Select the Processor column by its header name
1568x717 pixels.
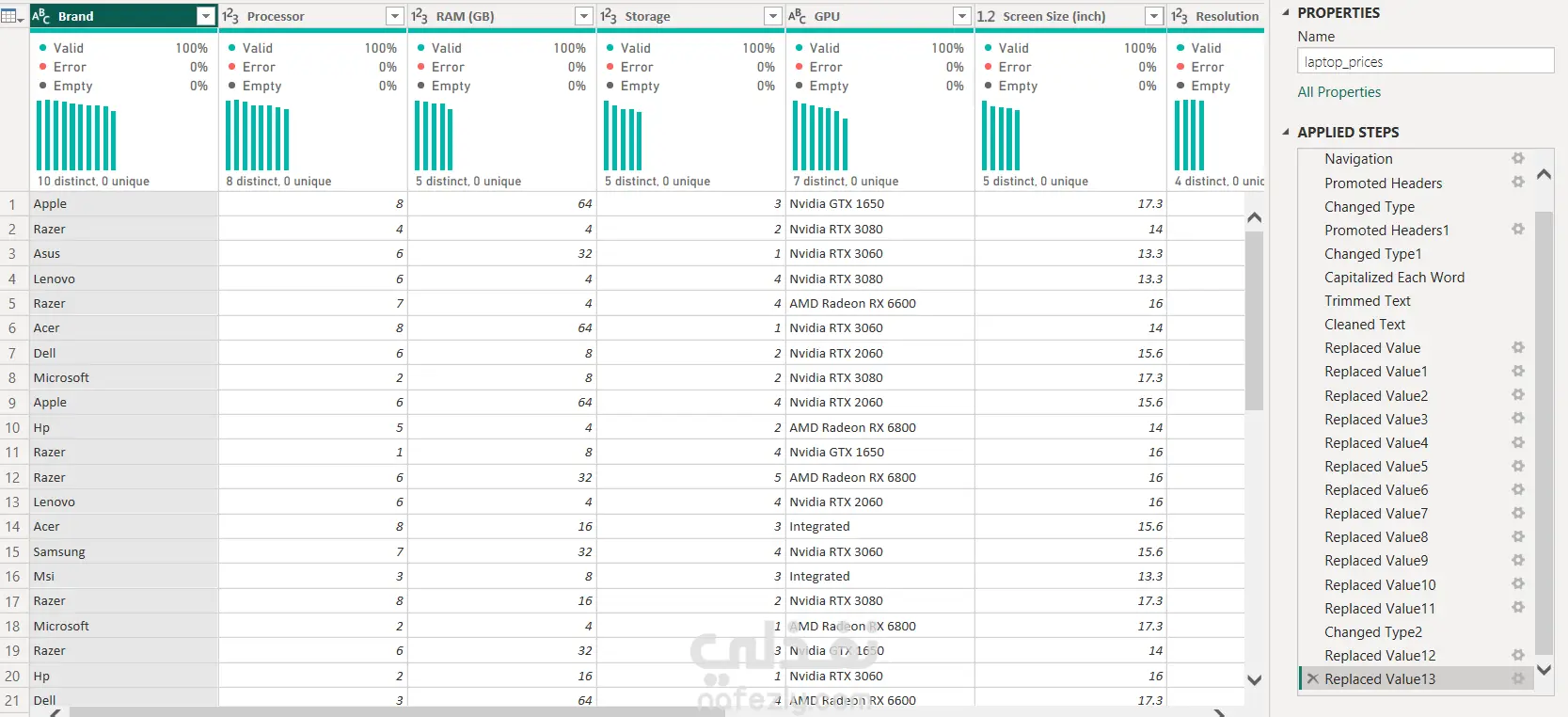point(276,16)
